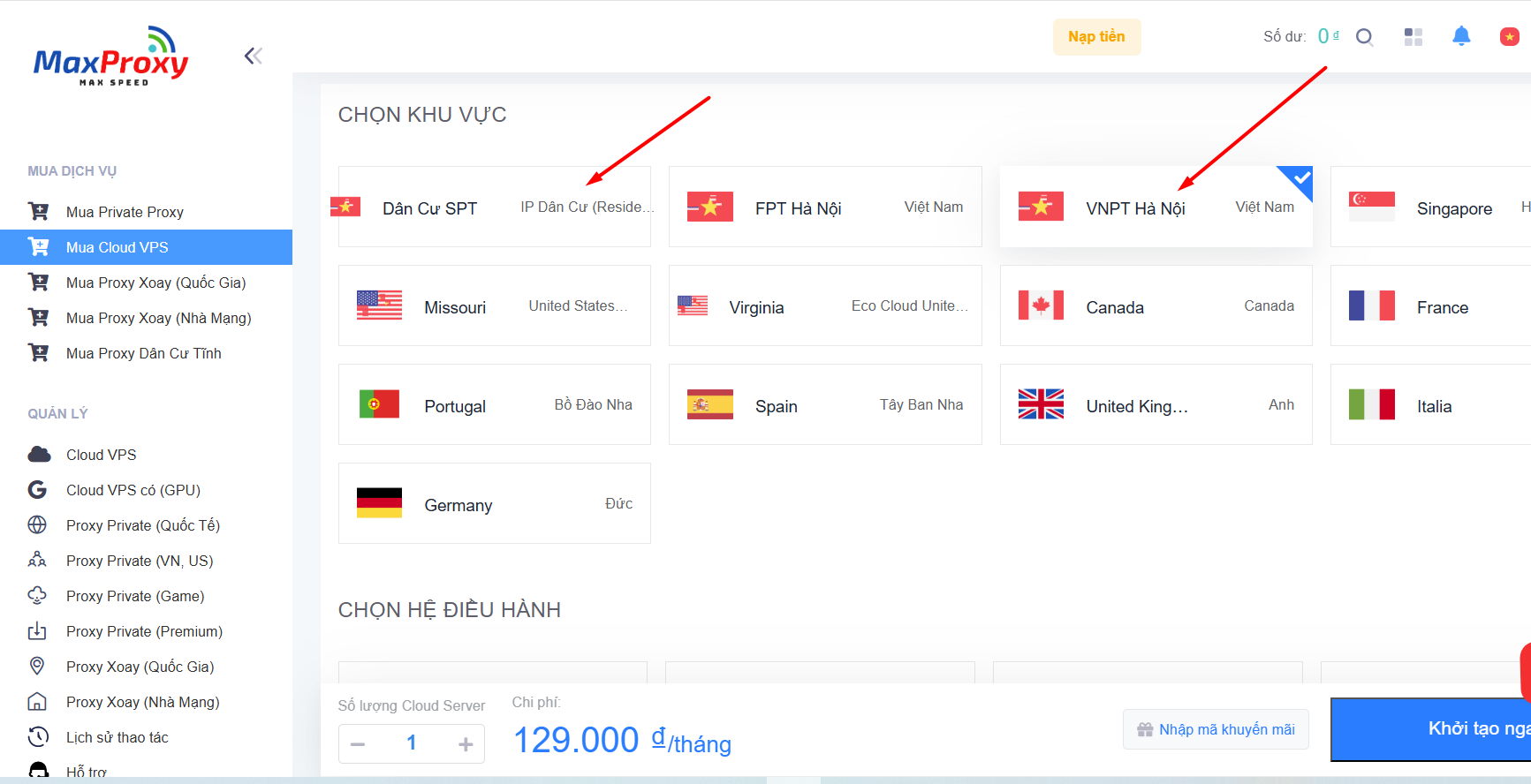Click the Khởi tạo button
This screenshot has width=1531, height=784.
(1431, 729)
